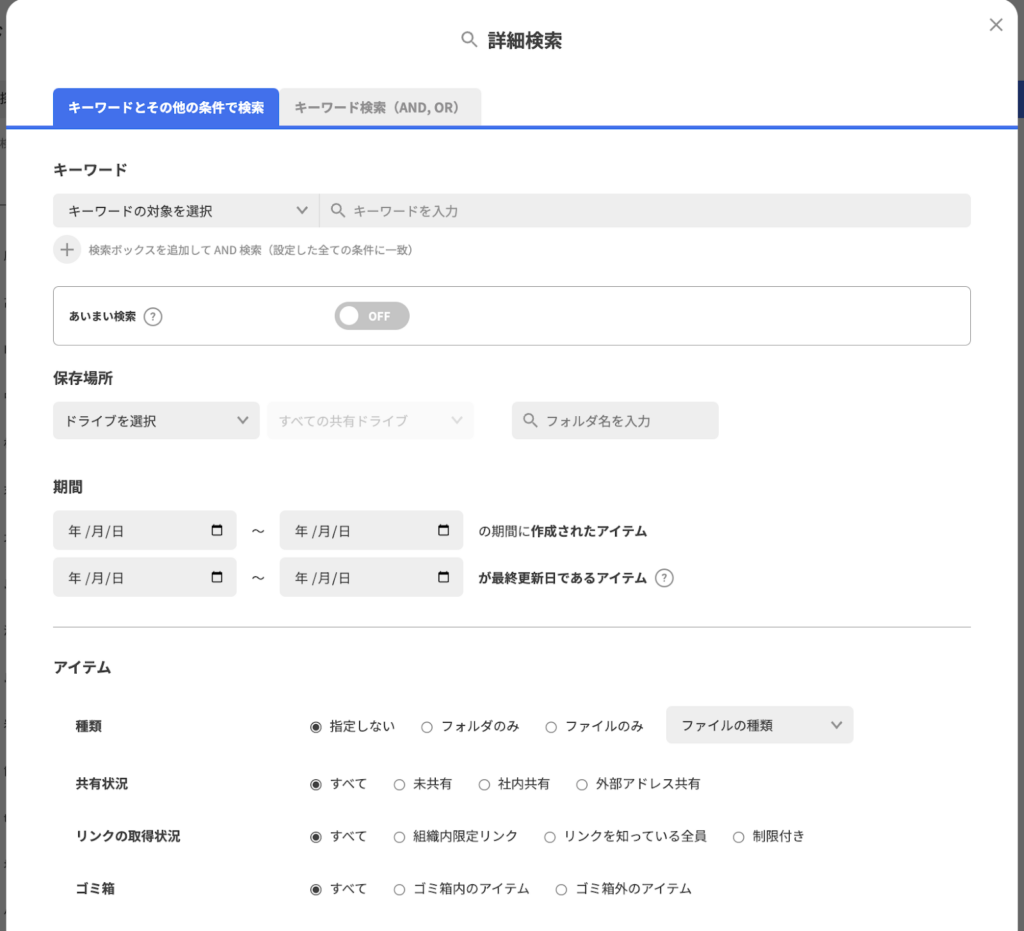This screenshot has width=1024, height=931.
Task: Switch to キーワード検索（AND, OR）tab
Action: pos(379,107)
